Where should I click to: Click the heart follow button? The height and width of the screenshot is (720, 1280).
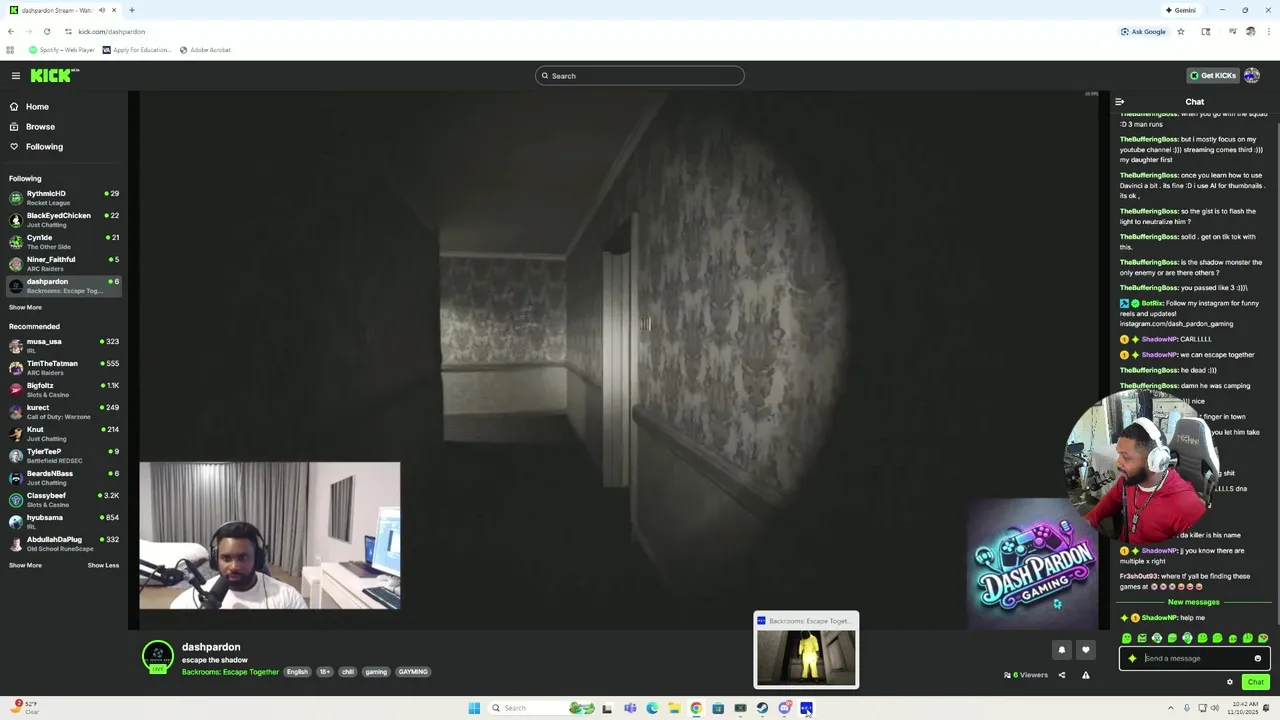pos(1085,650)
